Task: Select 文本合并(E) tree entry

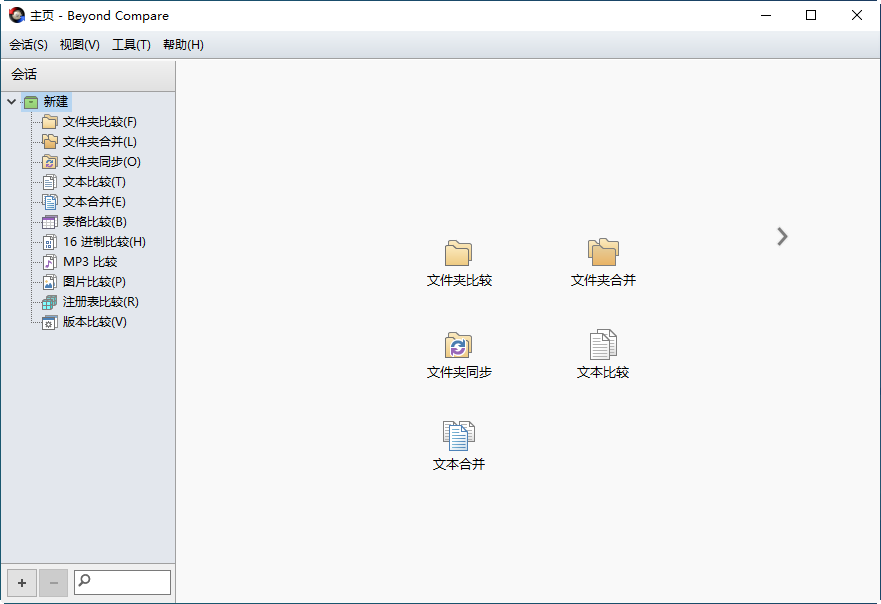Action: [94, 202]
